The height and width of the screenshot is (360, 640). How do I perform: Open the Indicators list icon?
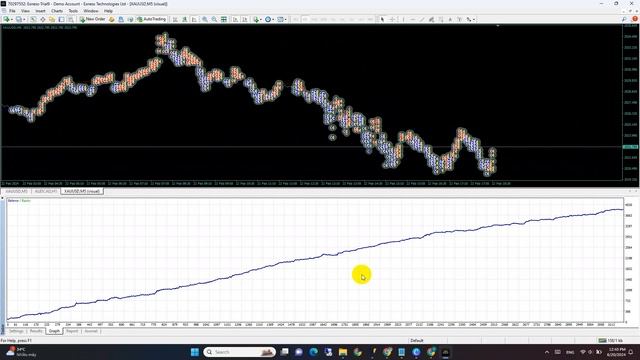click(256, 19)
